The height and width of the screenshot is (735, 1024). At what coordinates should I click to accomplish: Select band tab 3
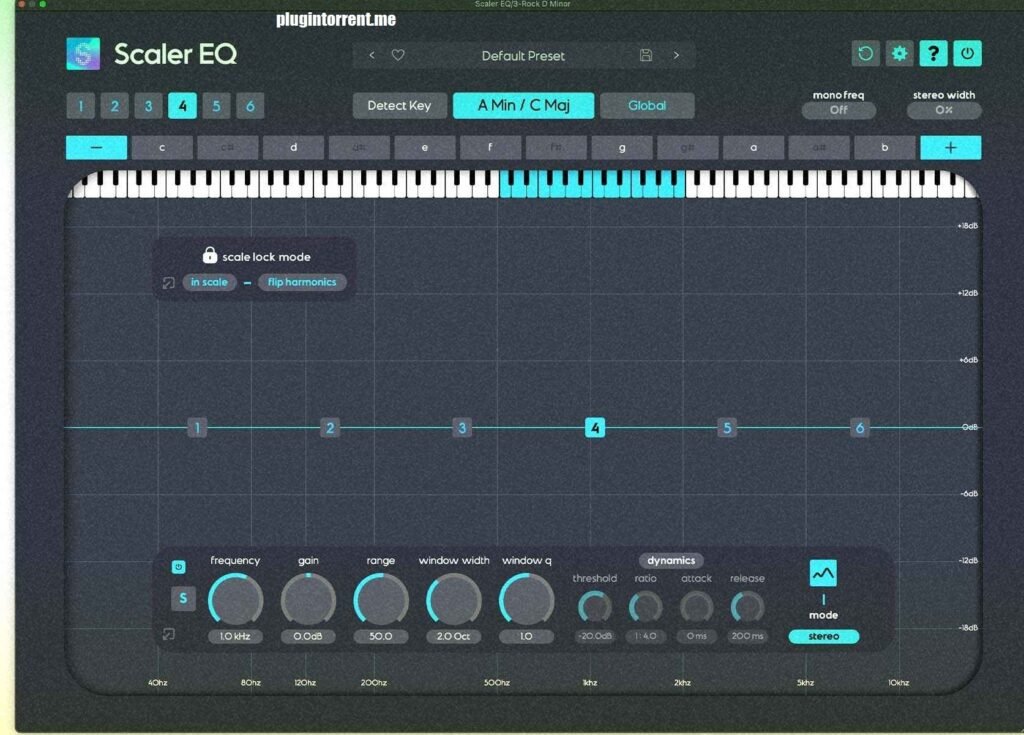[x=148, y=106]
